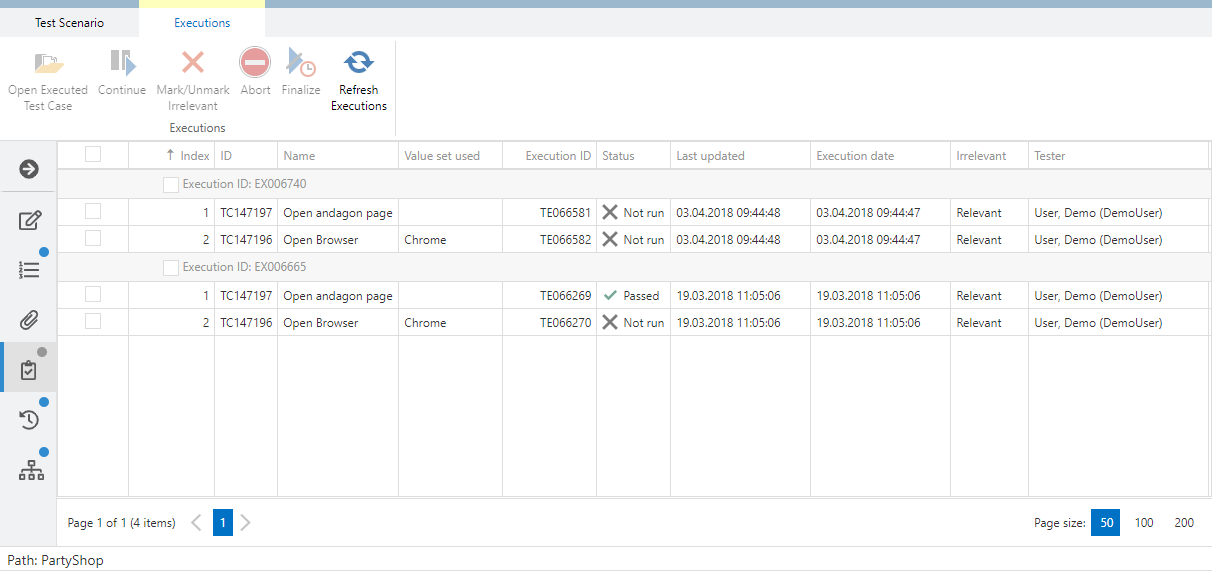
Task: Click the Abort execution icon
Action: click(255, 64)
